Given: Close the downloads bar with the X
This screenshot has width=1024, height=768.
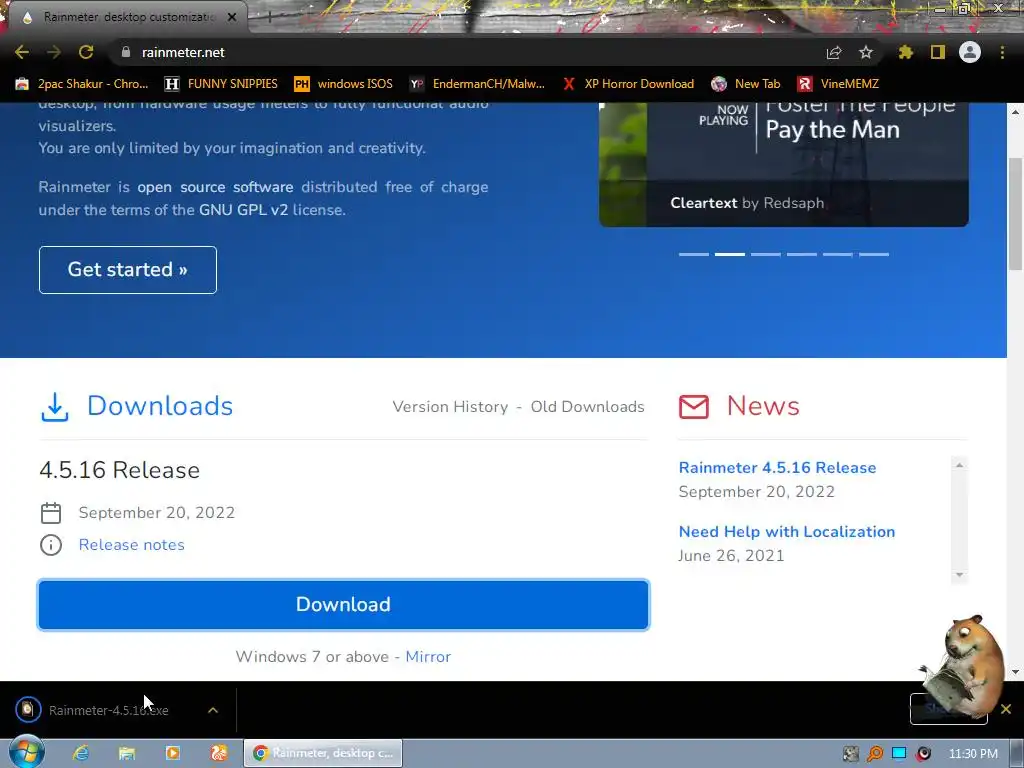Looking at the screenshot, I should click(x=1006, y=709).
